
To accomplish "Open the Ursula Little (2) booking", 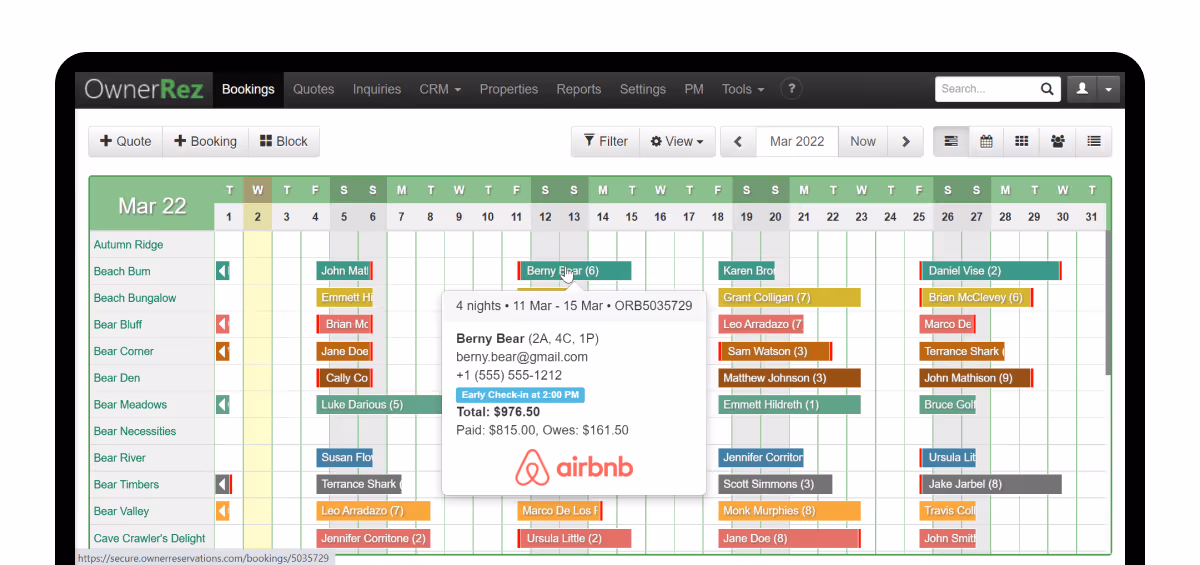I will 574,538.
